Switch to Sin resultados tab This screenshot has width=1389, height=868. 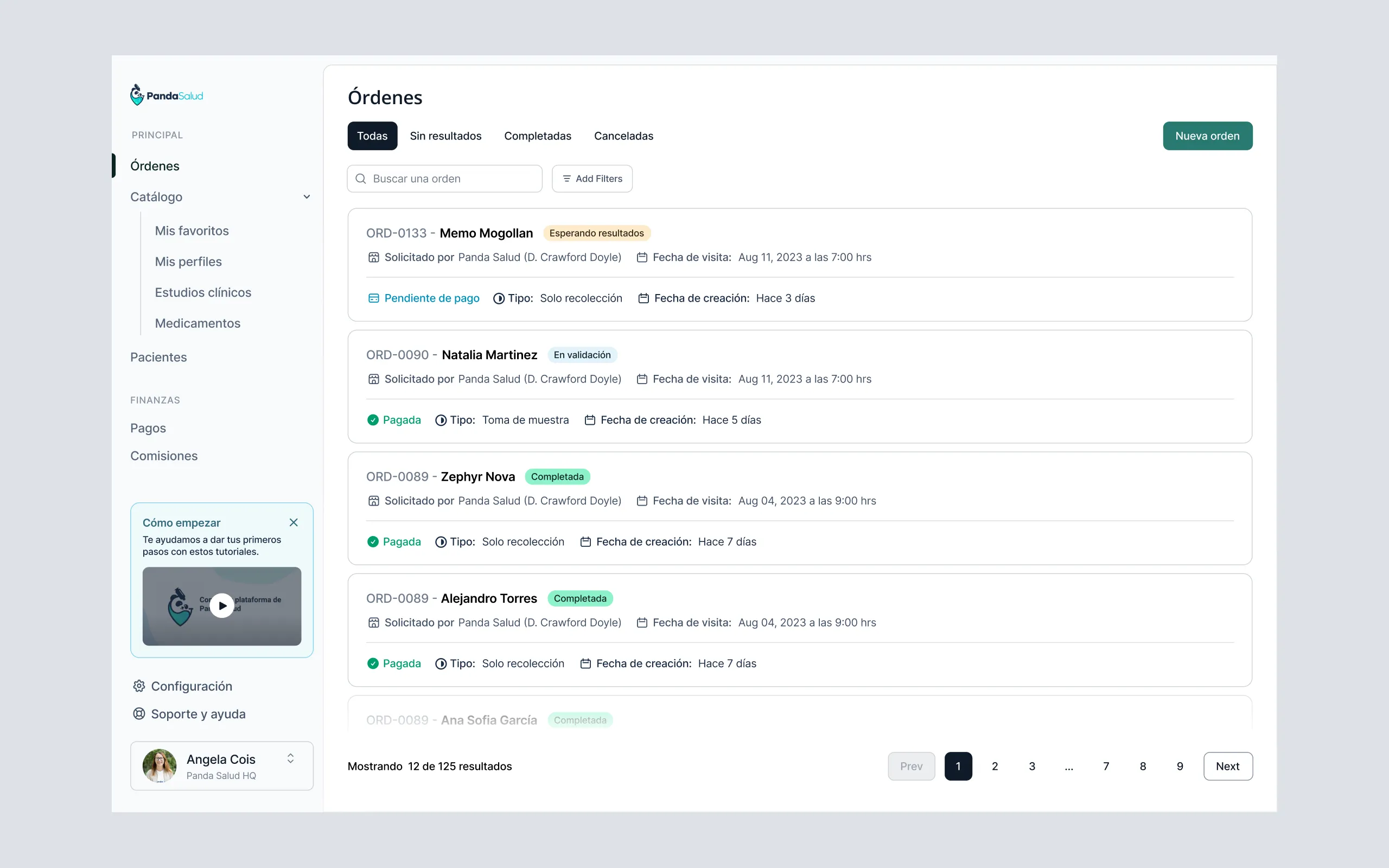[445, 136]
